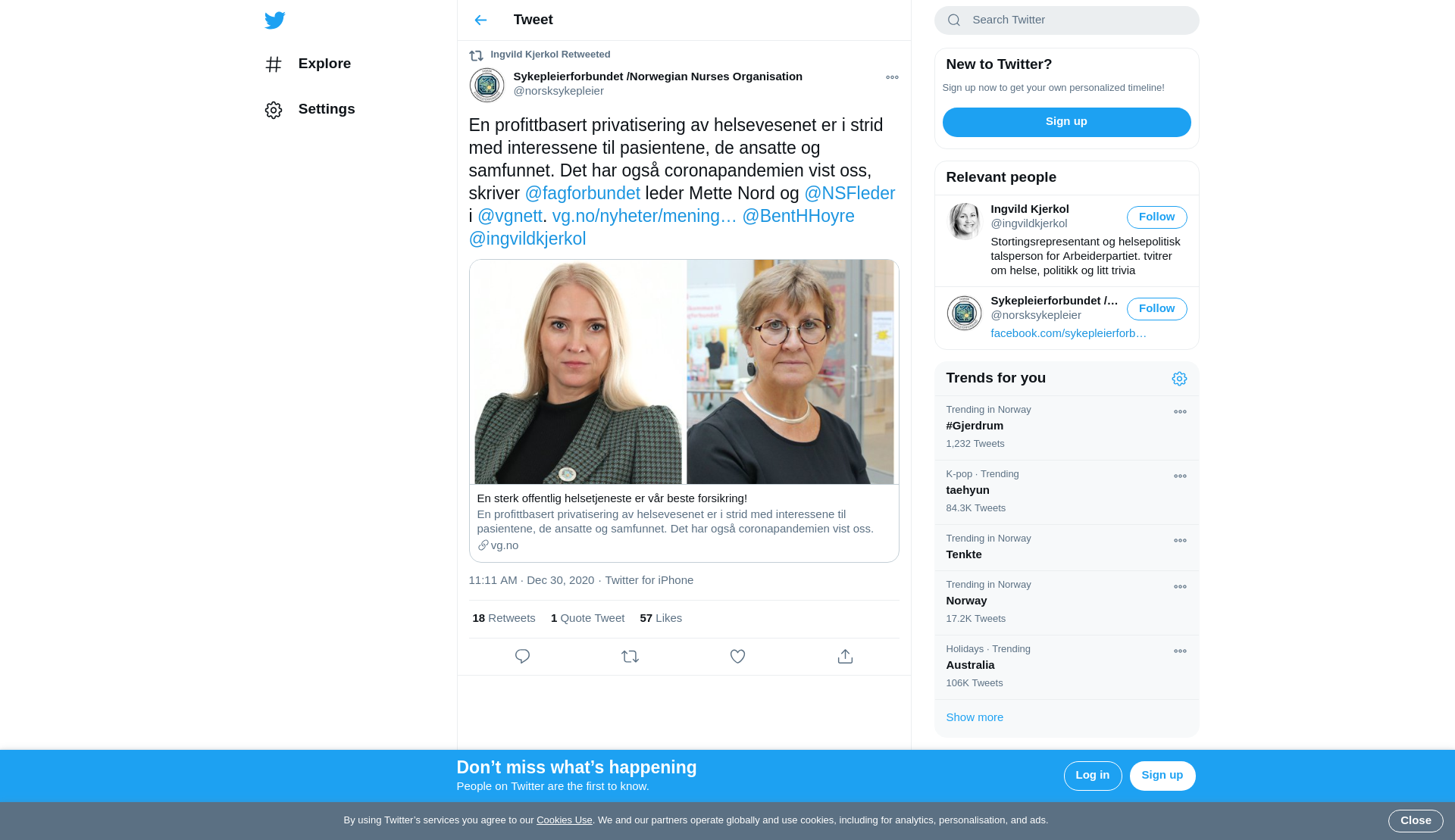Open the #Gjerdrum trend
This screenshot has width=1455, height=840.
[x=1066, y=428]
